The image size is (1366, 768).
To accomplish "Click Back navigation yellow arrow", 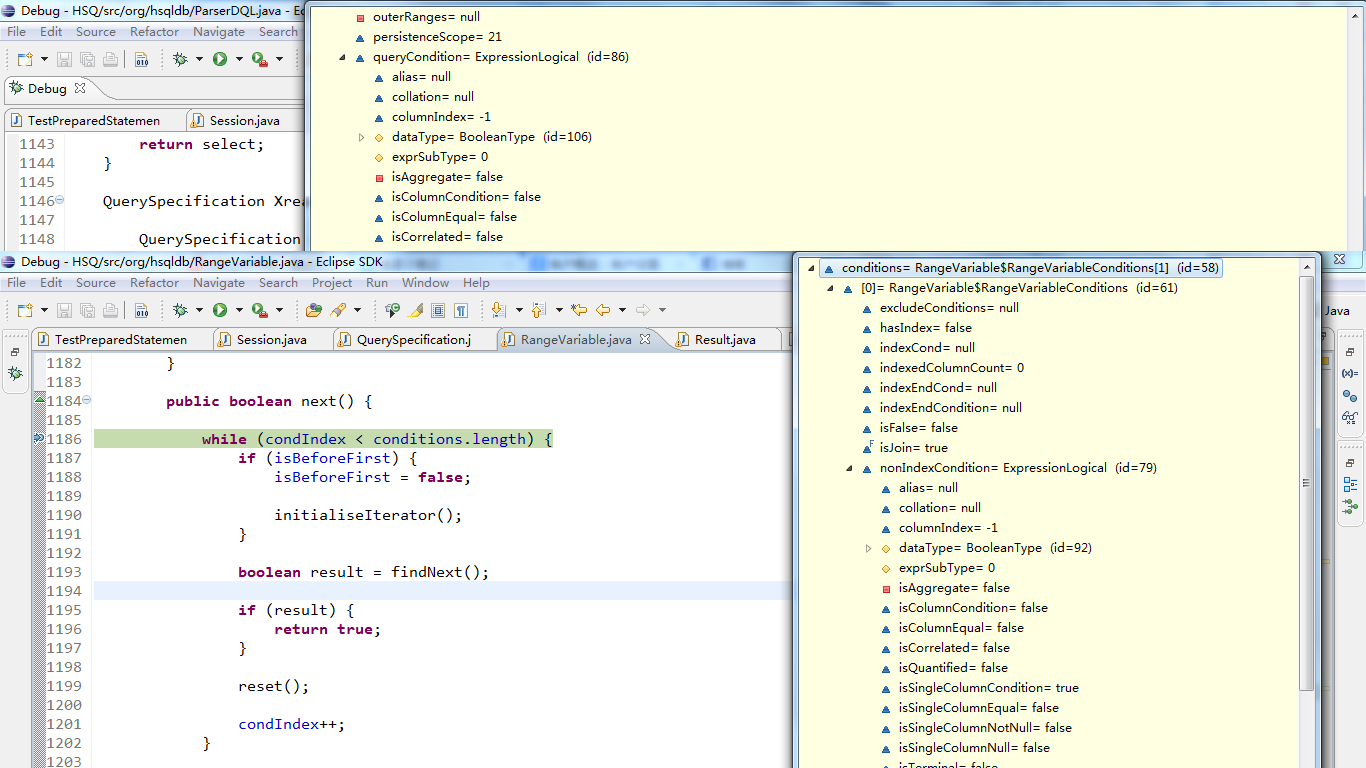I will 603,310.
